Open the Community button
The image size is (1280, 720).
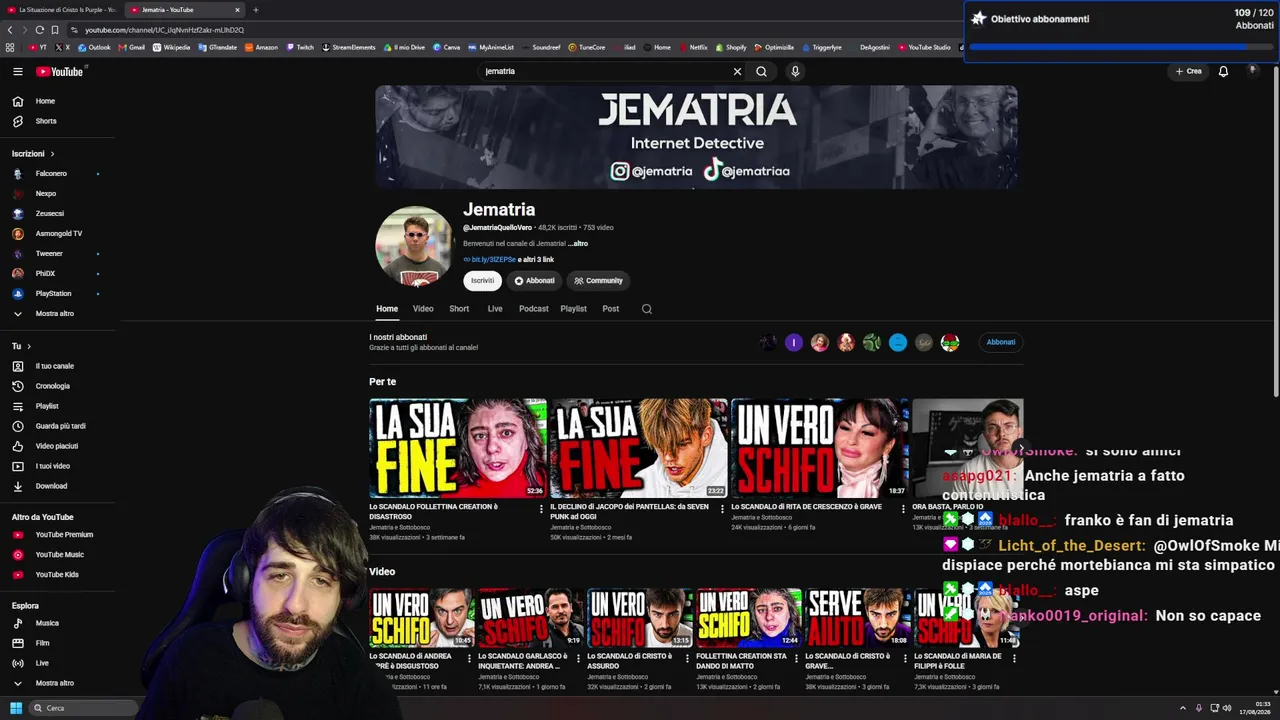point(598,281)
